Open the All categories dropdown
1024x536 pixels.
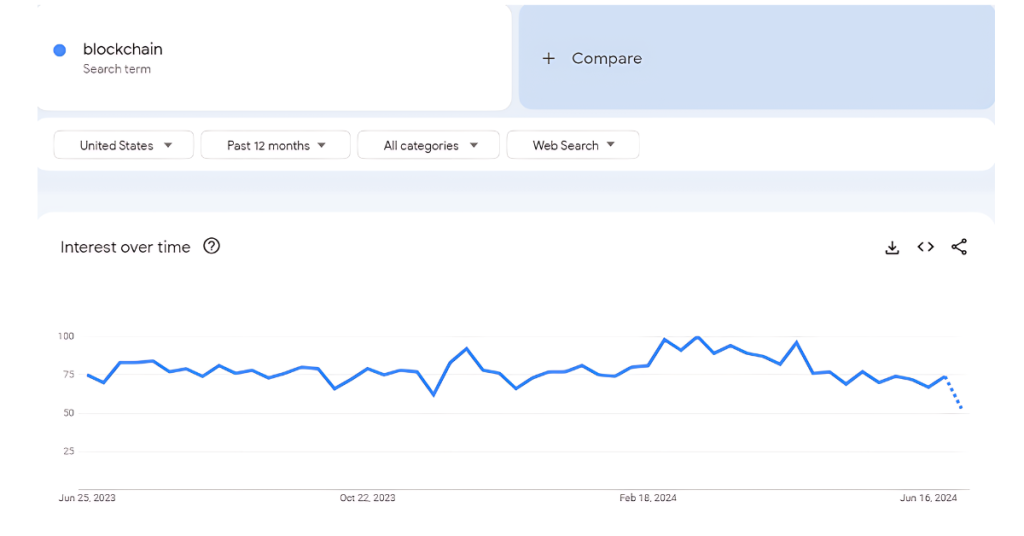[x=431, y=145]
